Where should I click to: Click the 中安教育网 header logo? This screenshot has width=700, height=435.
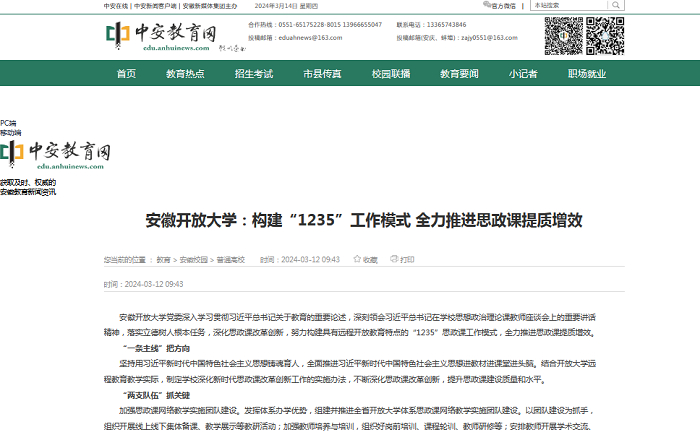(161, 36)
